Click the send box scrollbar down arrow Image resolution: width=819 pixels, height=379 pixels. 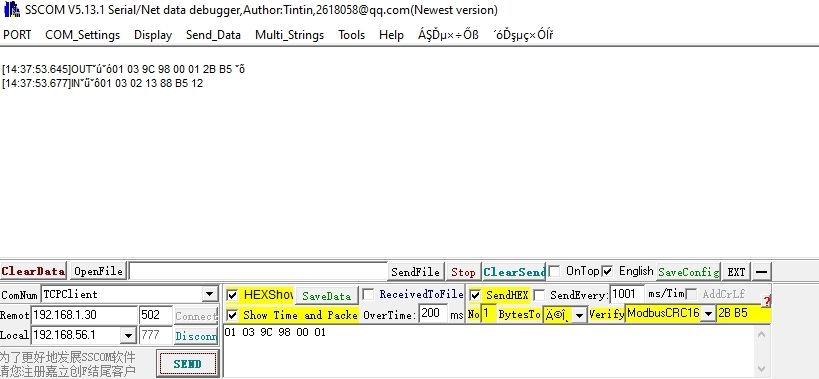[x=761, y=369]
